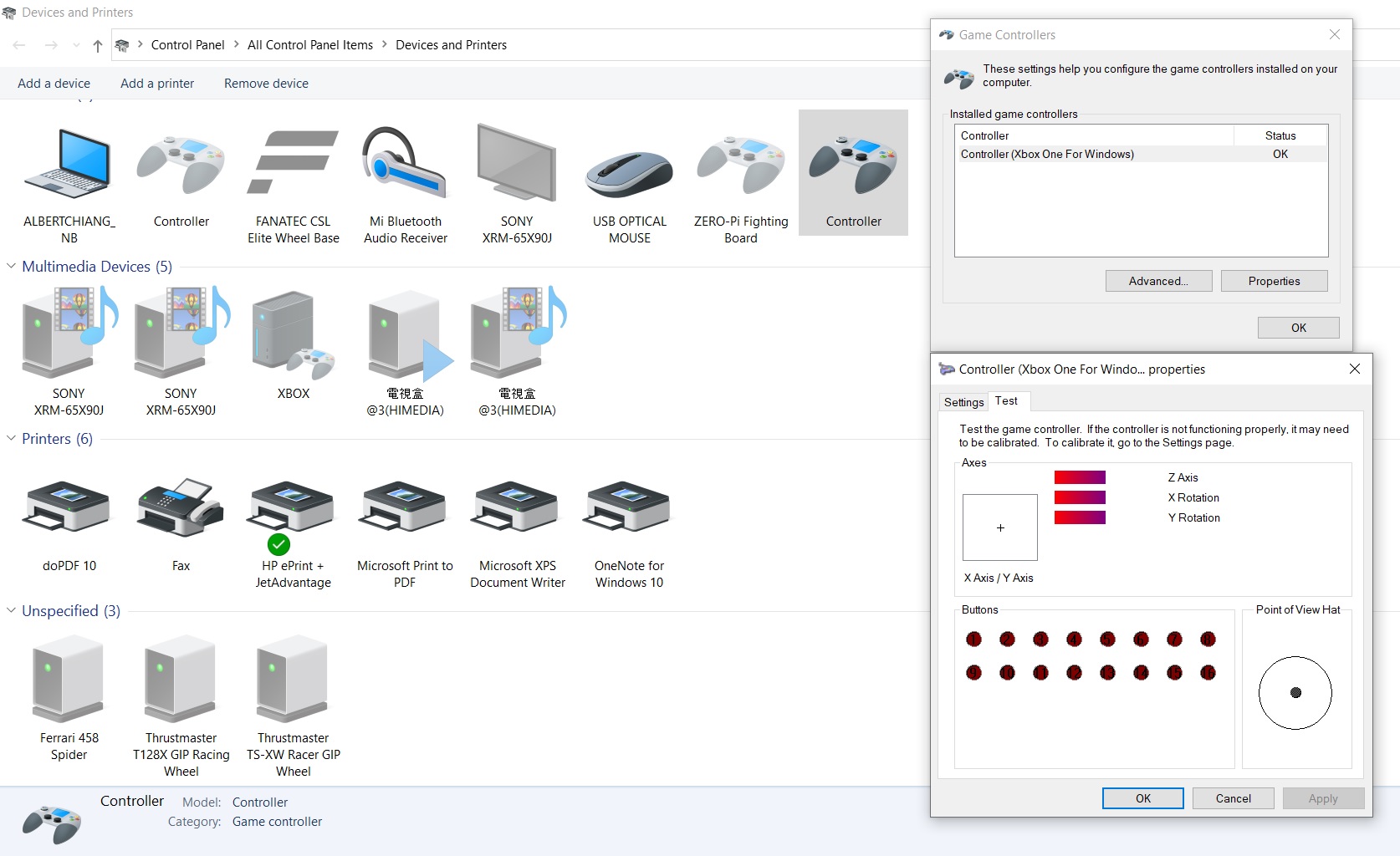This screenshot has width=1400, height=856.
Task: Click the X Axis / Y Axis crosshair box
Action: click(1000, 527)
